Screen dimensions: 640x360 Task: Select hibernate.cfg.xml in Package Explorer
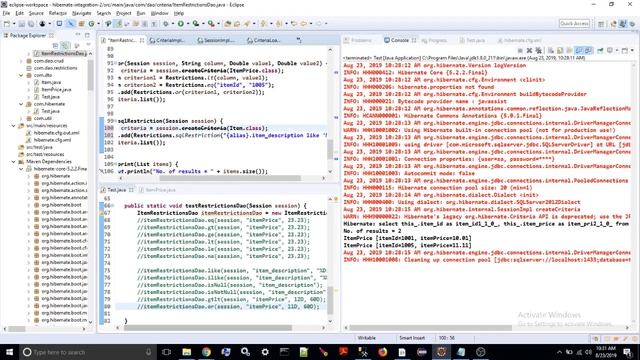(x=52, y=140)
